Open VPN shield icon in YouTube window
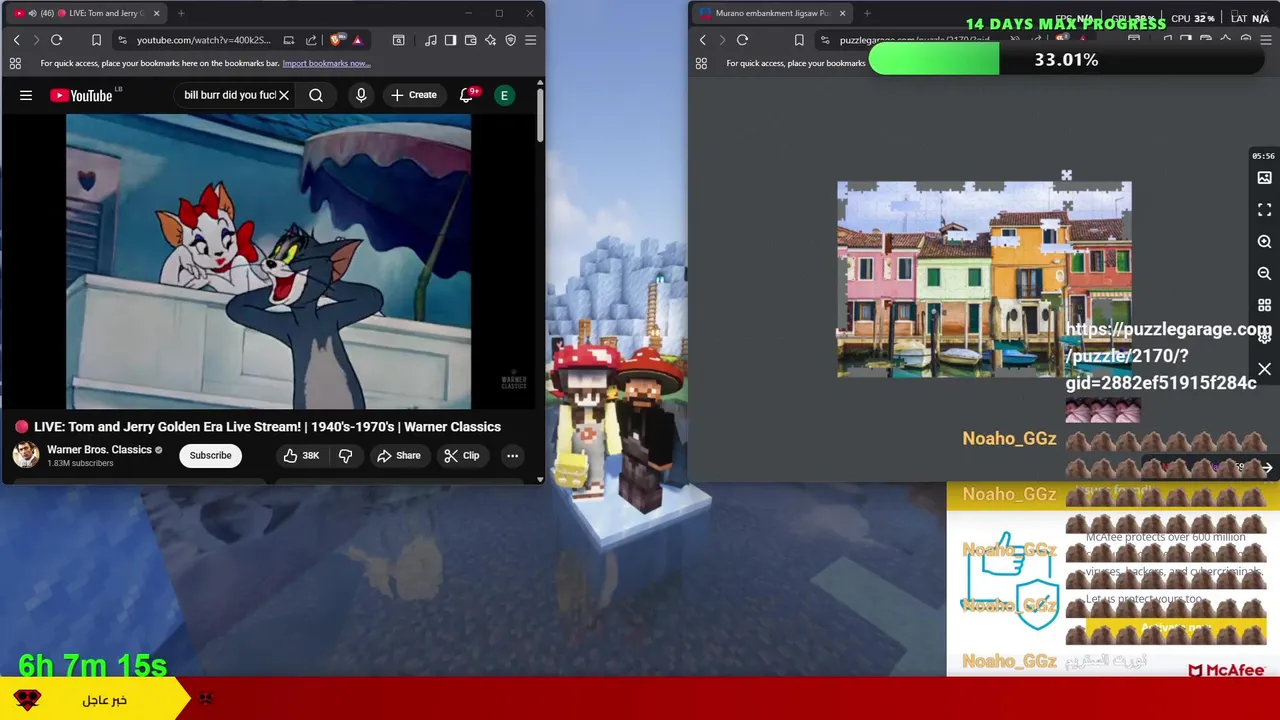 click(x=510, y=40)
